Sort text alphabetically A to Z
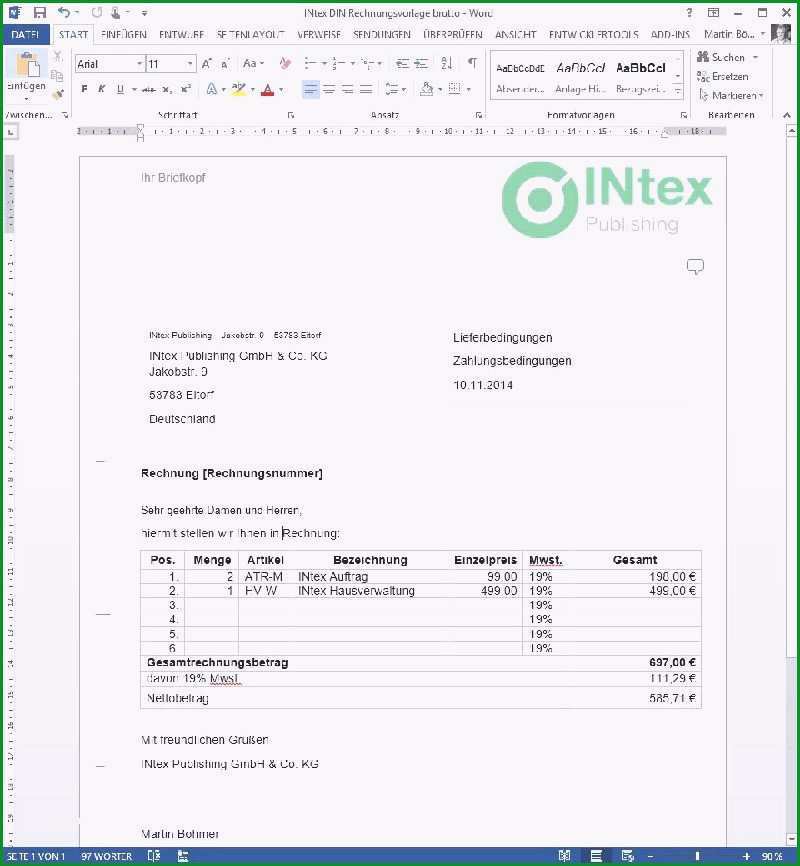Screen dimensions: 800x866 [446, 64]
